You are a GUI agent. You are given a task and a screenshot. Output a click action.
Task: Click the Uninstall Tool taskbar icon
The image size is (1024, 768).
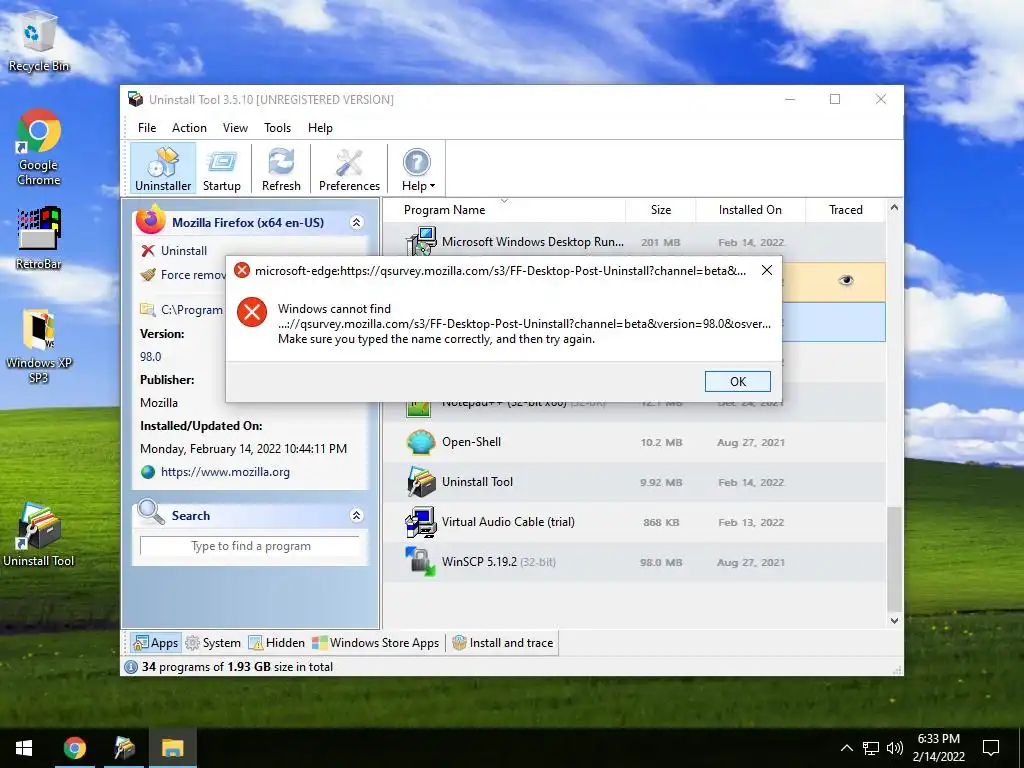(x=124, y=748)
